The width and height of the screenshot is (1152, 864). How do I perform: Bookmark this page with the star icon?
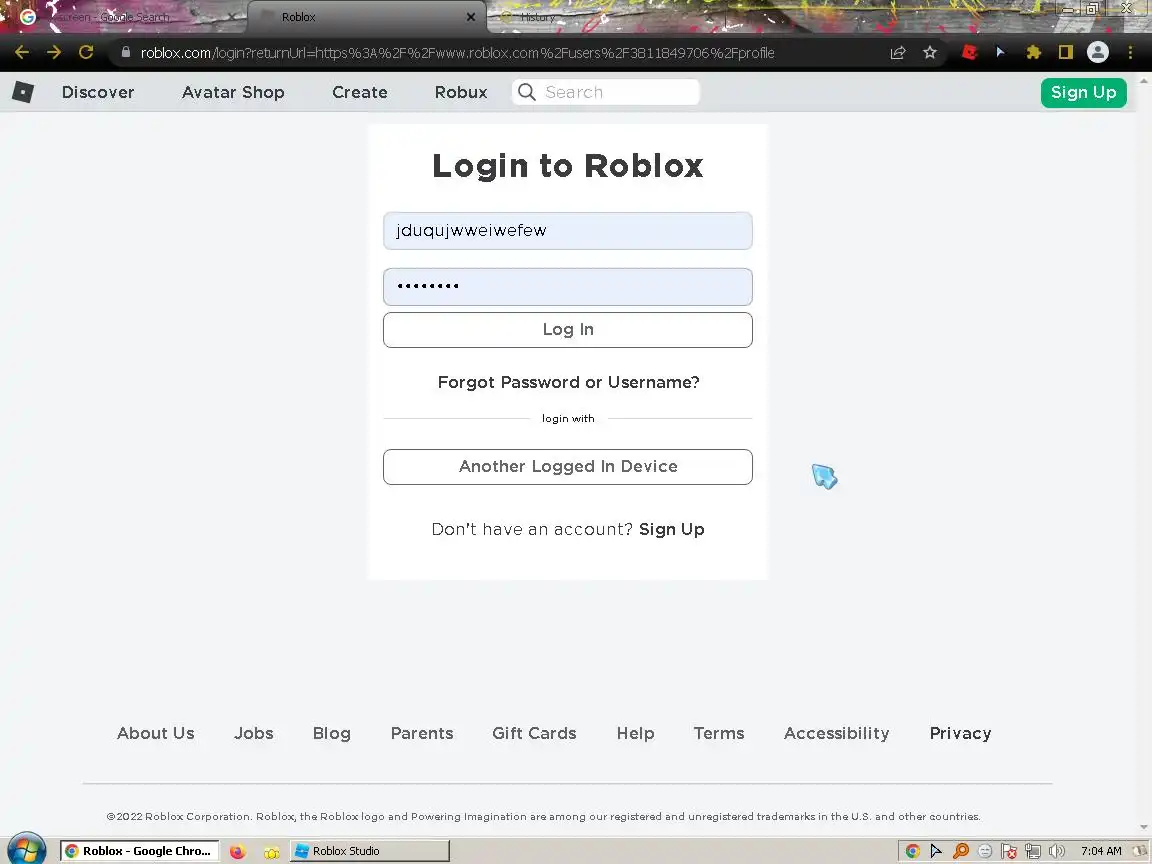click(x=930, y=52)
